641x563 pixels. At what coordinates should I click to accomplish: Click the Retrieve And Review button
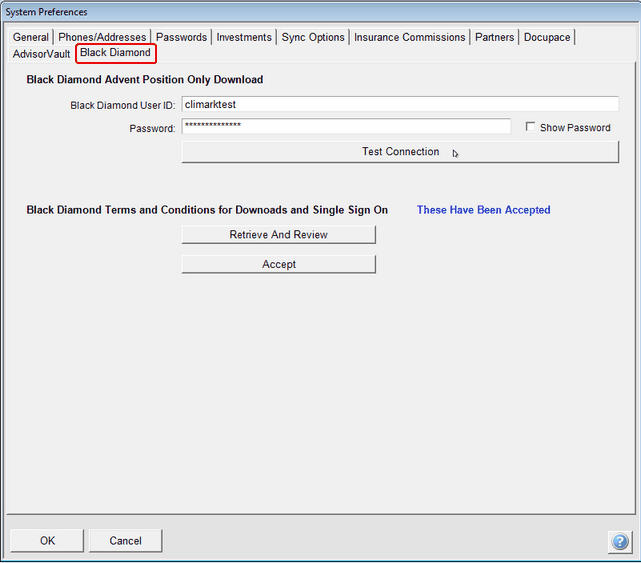(278, 235)
